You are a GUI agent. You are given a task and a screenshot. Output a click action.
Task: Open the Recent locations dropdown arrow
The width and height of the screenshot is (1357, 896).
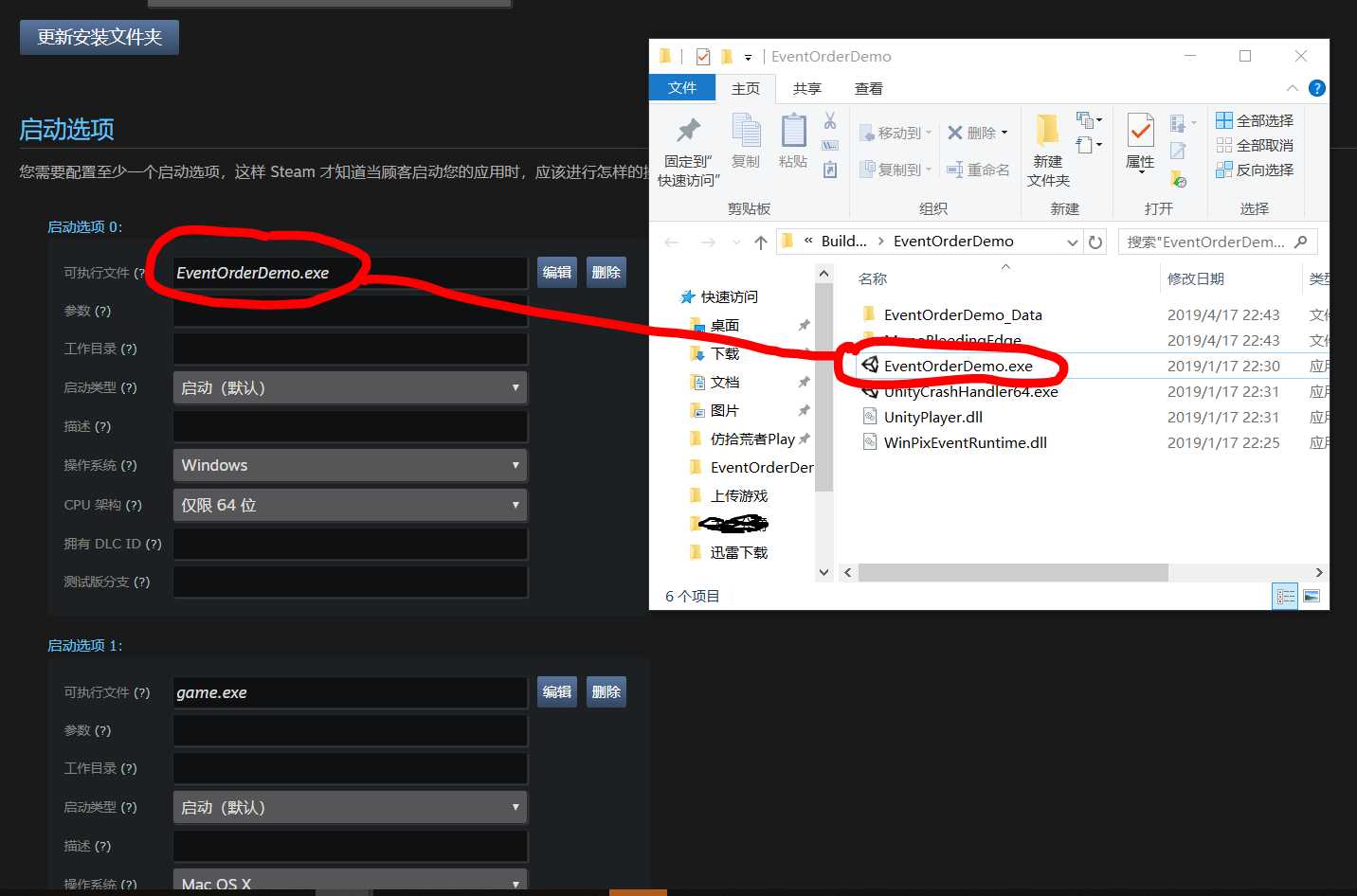[736, 242]
